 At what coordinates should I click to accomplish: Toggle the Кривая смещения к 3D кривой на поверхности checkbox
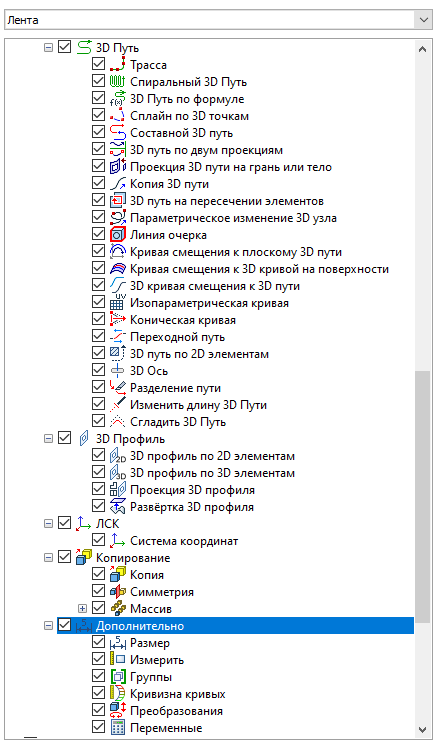98,269
